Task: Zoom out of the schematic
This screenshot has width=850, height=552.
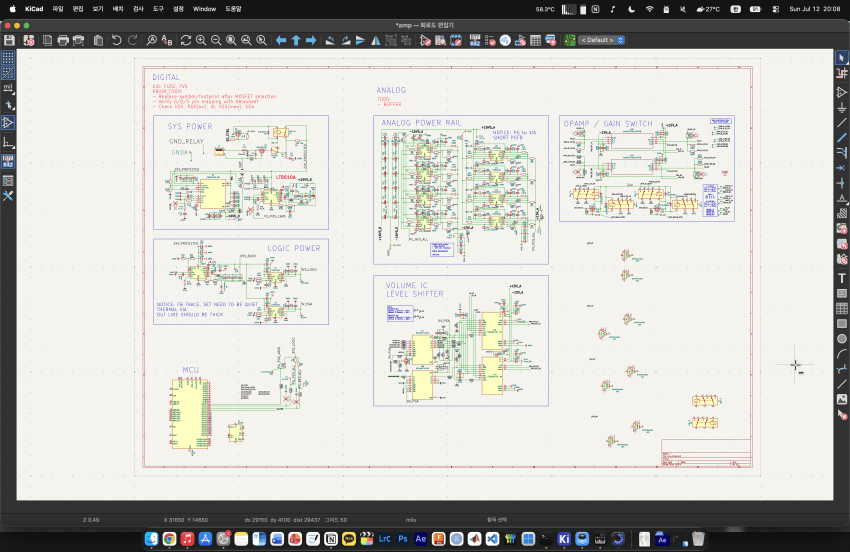Action: [216, 40]
